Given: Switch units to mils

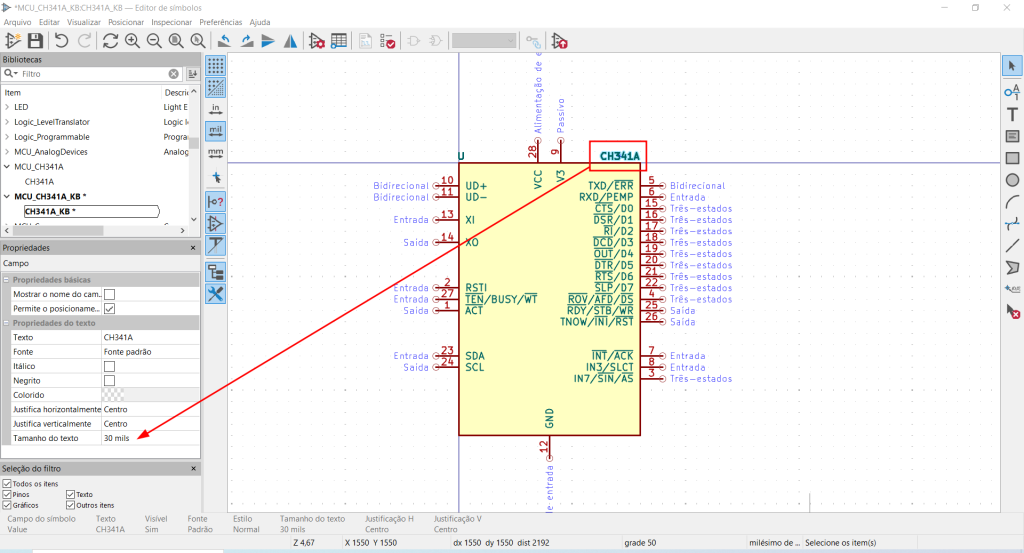Looking at the screenshot, I should click(x=216, y=131).
